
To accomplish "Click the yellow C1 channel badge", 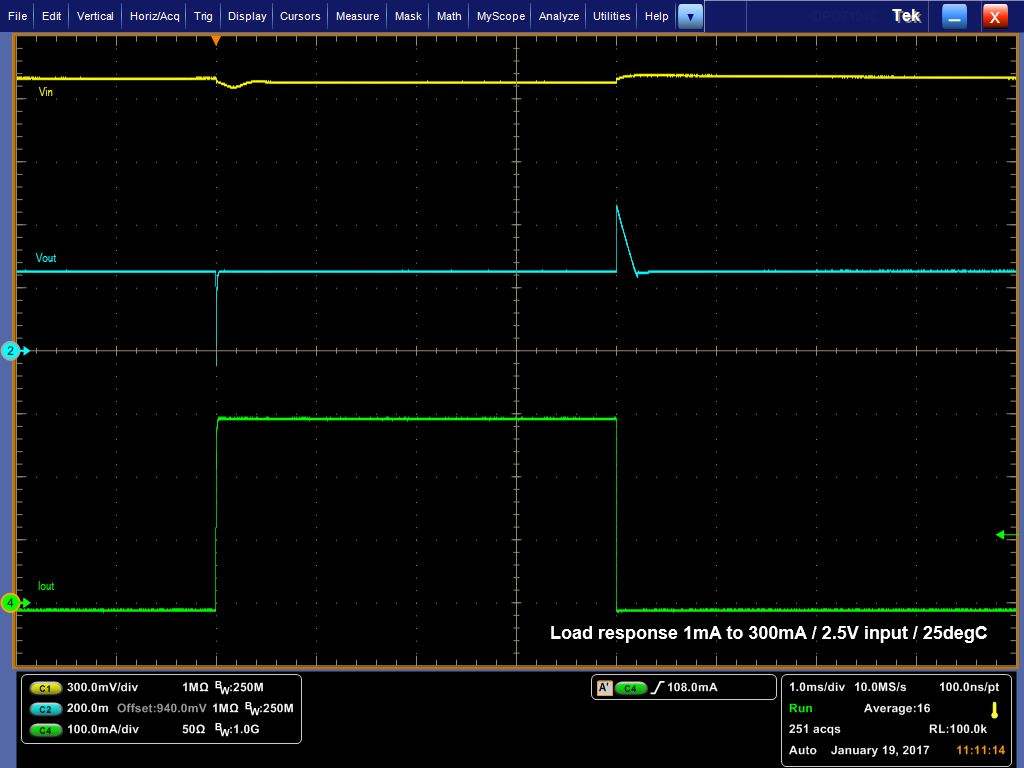I will pos(45,688).
